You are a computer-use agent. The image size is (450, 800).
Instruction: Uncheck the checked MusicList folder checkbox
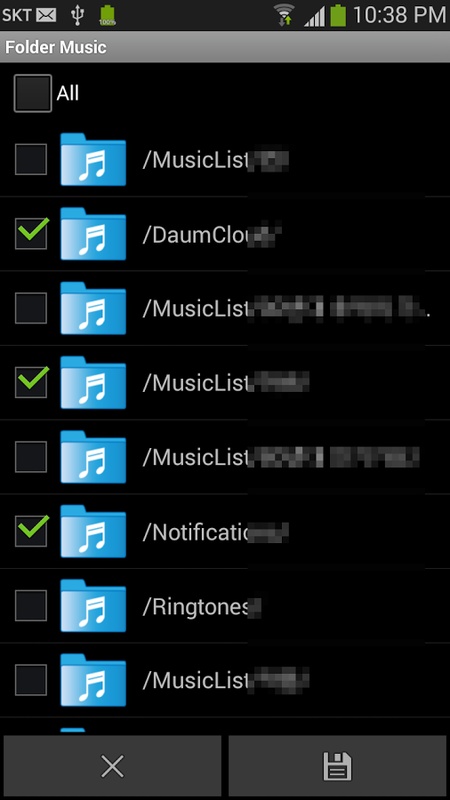pyautogui.click(x=31, y=383)
